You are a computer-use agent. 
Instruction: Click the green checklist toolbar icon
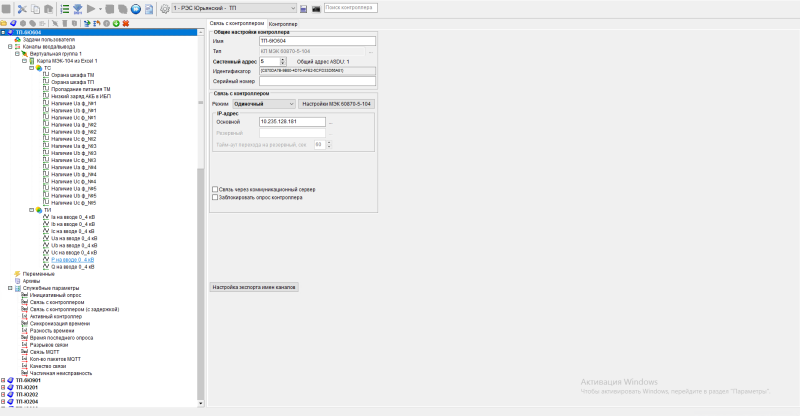point(65,9)
